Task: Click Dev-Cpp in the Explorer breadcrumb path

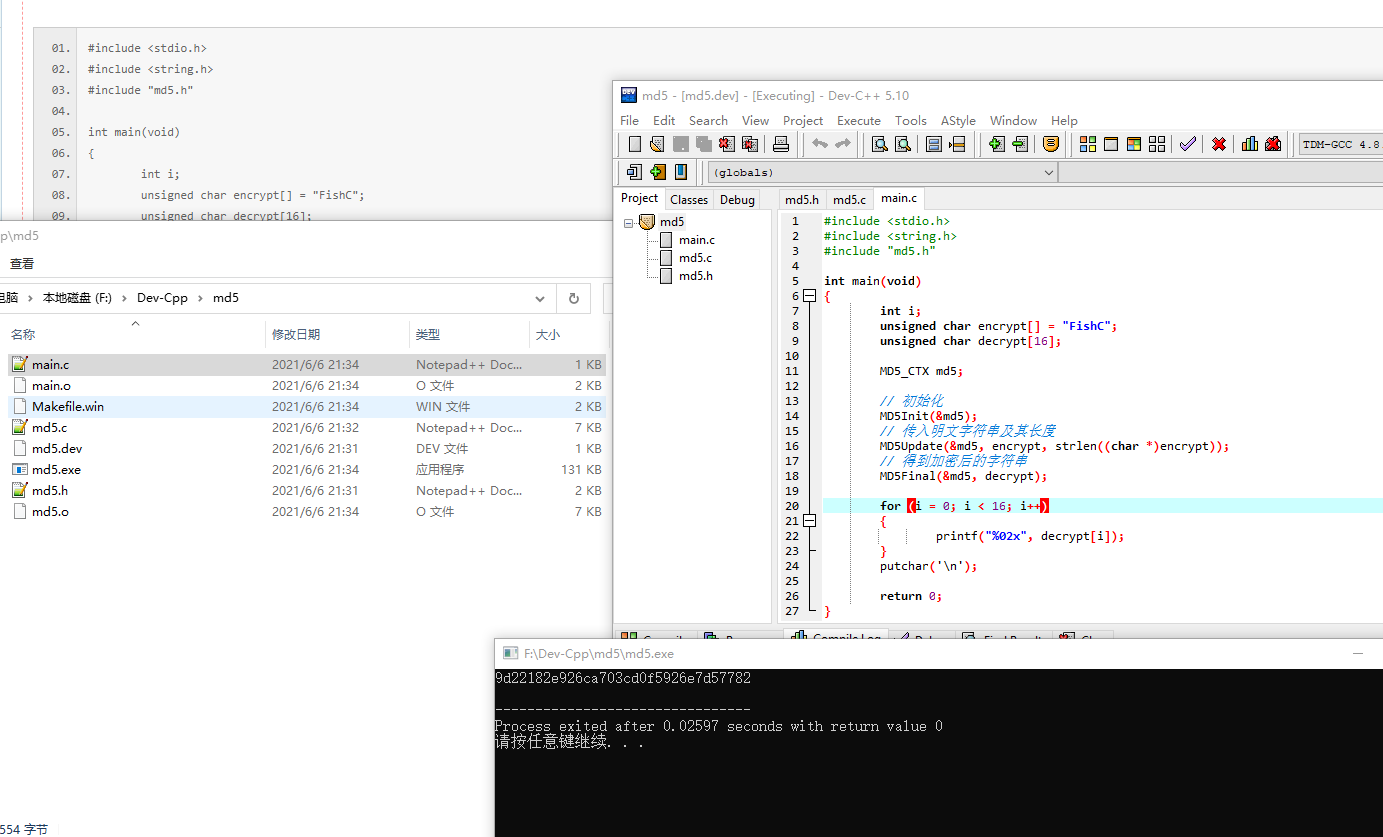Action: [163, 298]
